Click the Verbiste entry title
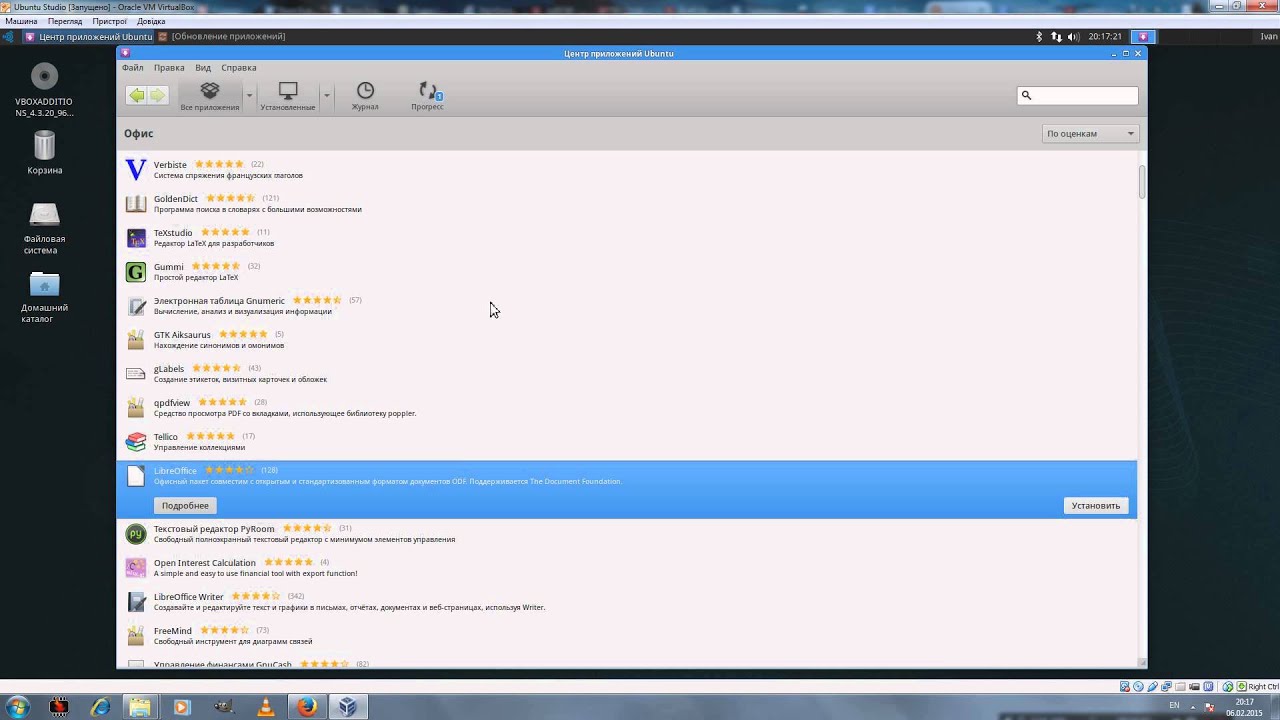The width and height of the screenshot is (1280, 720). pyautogui.click(x=170, y=165)
